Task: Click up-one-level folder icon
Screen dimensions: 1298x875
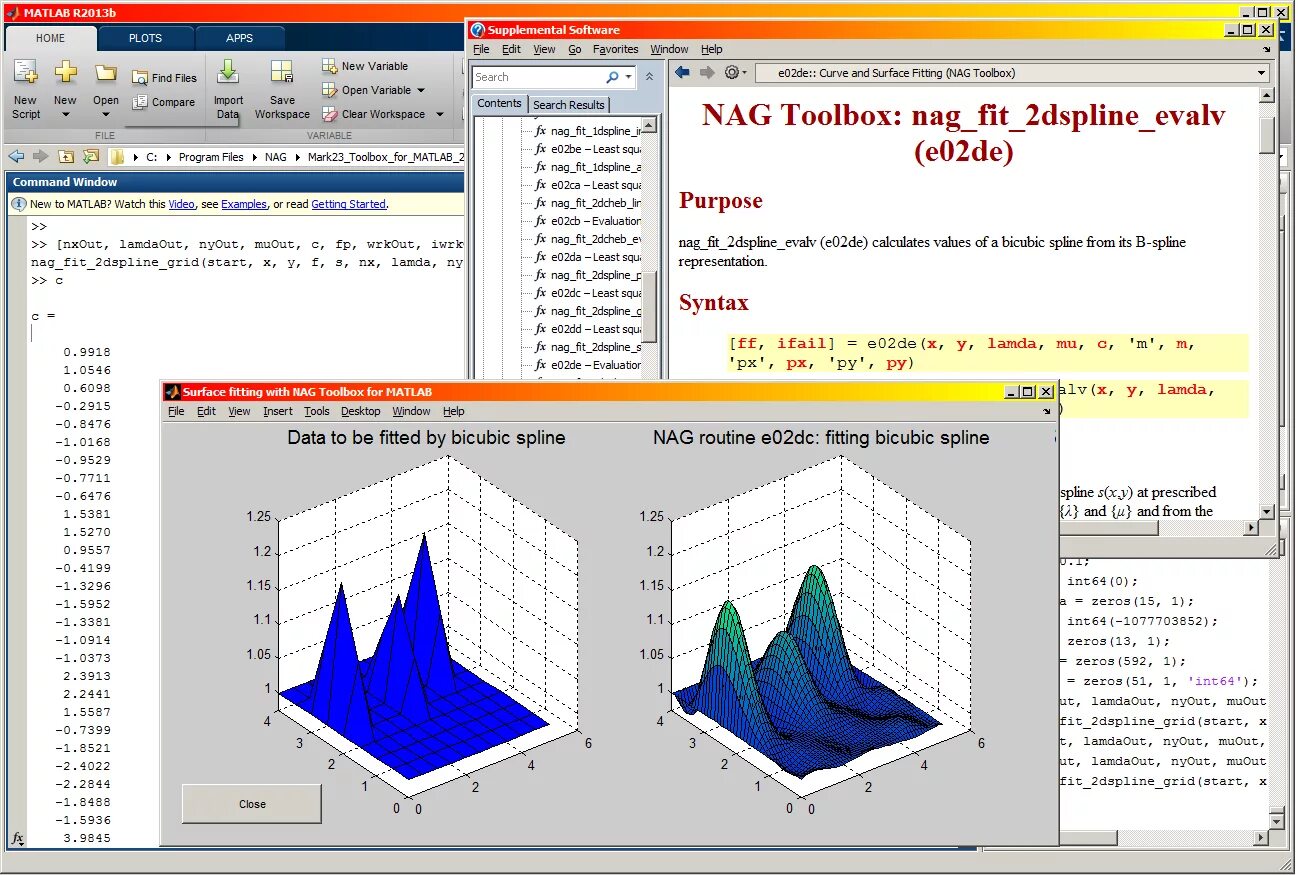Action: [66, 157]
